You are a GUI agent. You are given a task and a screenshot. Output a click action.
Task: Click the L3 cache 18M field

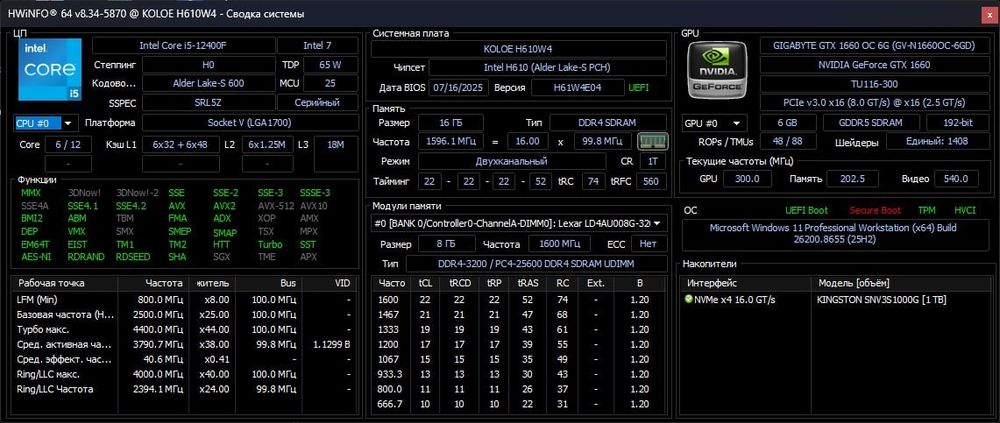pyautogui.click(x=335, y=145)
